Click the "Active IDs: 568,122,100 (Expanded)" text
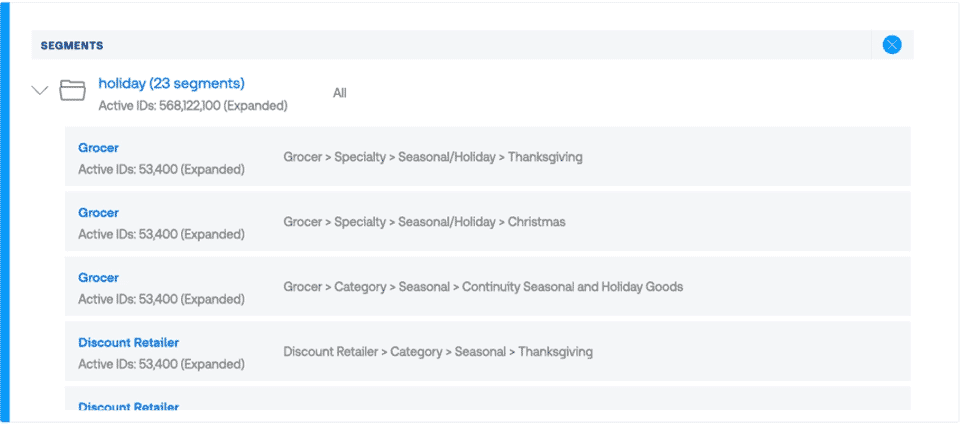Viewport: 960px width, 424px height. coord(193,105)
